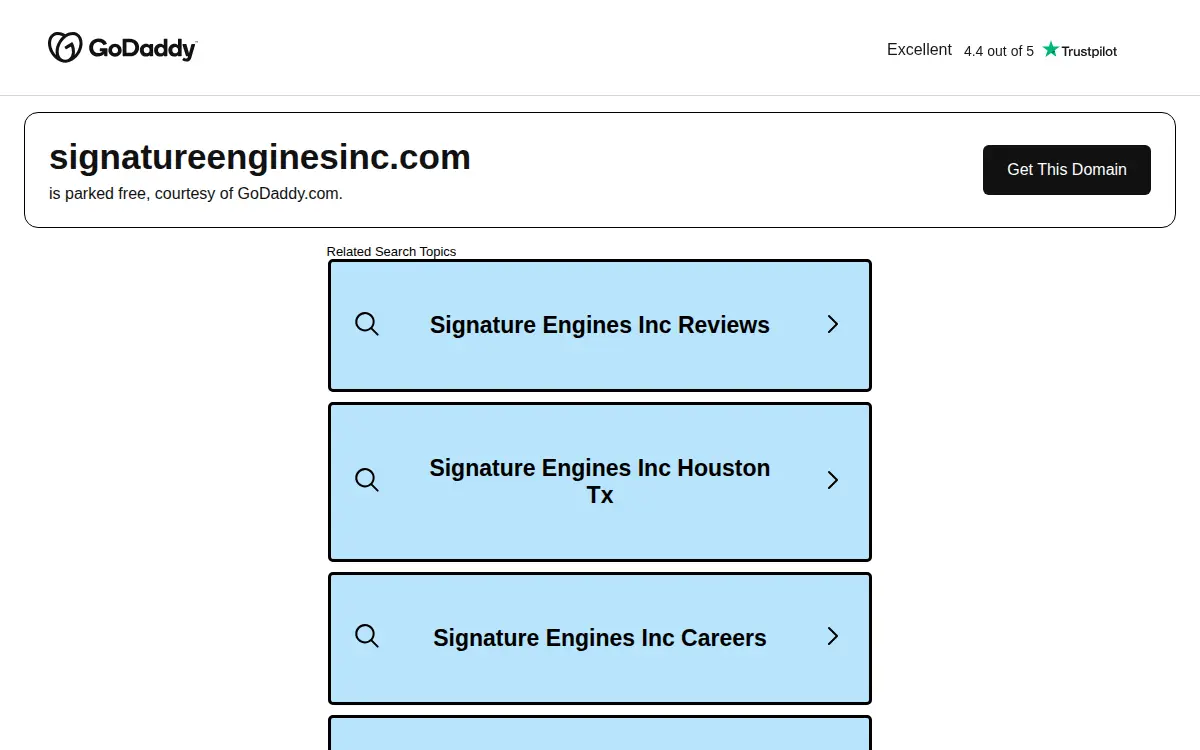1200x750 pixels.
Task: Click the Get This Domain button
Action: click(x=1066, y=170)
